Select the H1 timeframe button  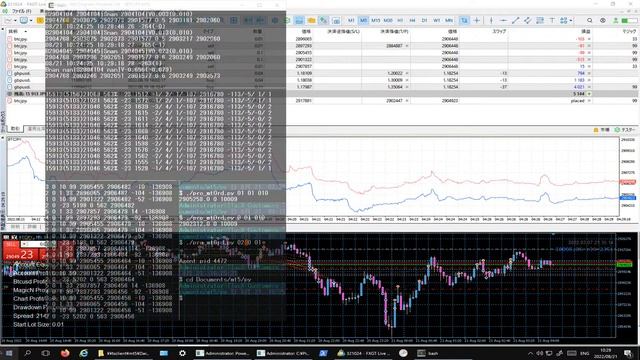tap(400, 20)
